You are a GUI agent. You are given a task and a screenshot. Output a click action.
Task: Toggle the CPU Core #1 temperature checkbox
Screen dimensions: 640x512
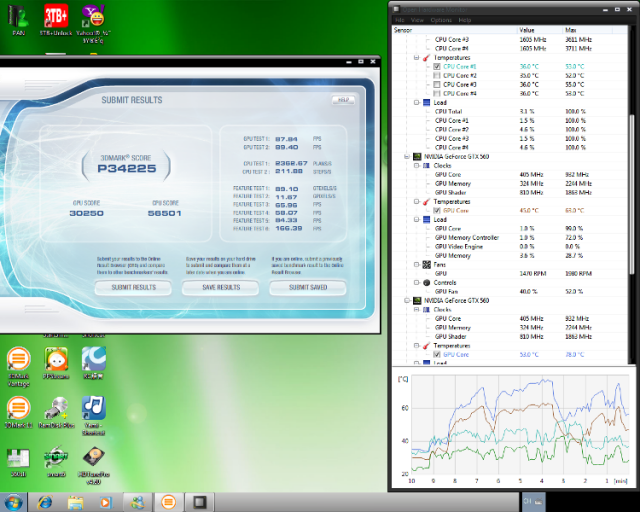coord(437,67)
